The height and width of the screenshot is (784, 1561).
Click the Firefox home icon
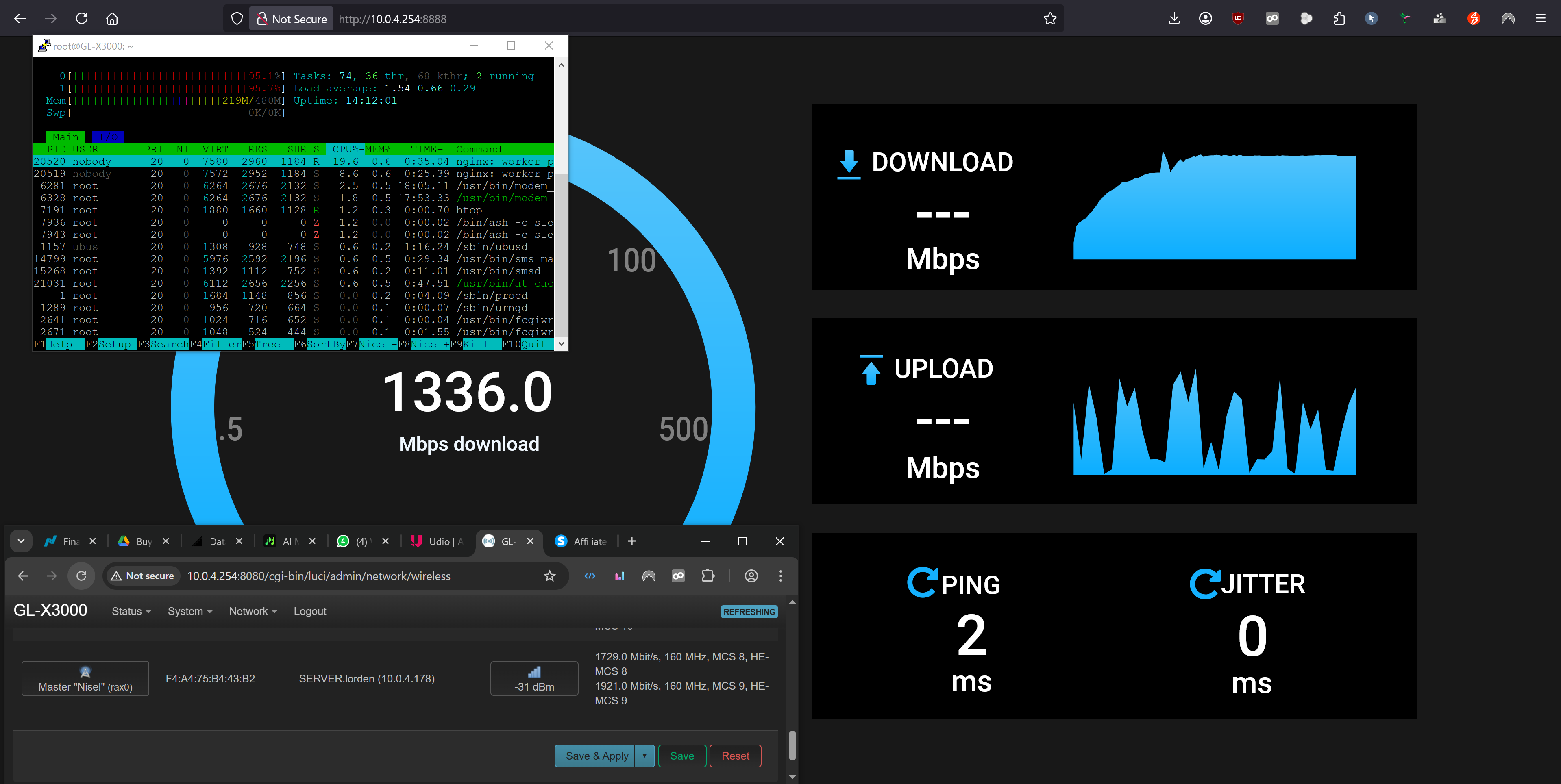(112, 19)
